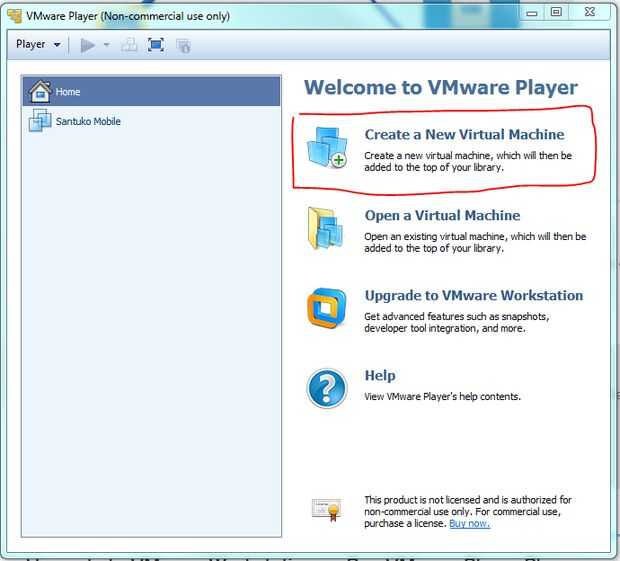Click the VMware Player title bar icon
The width and height of the screenshot is (620, 561).
click(x=15, y=16)
